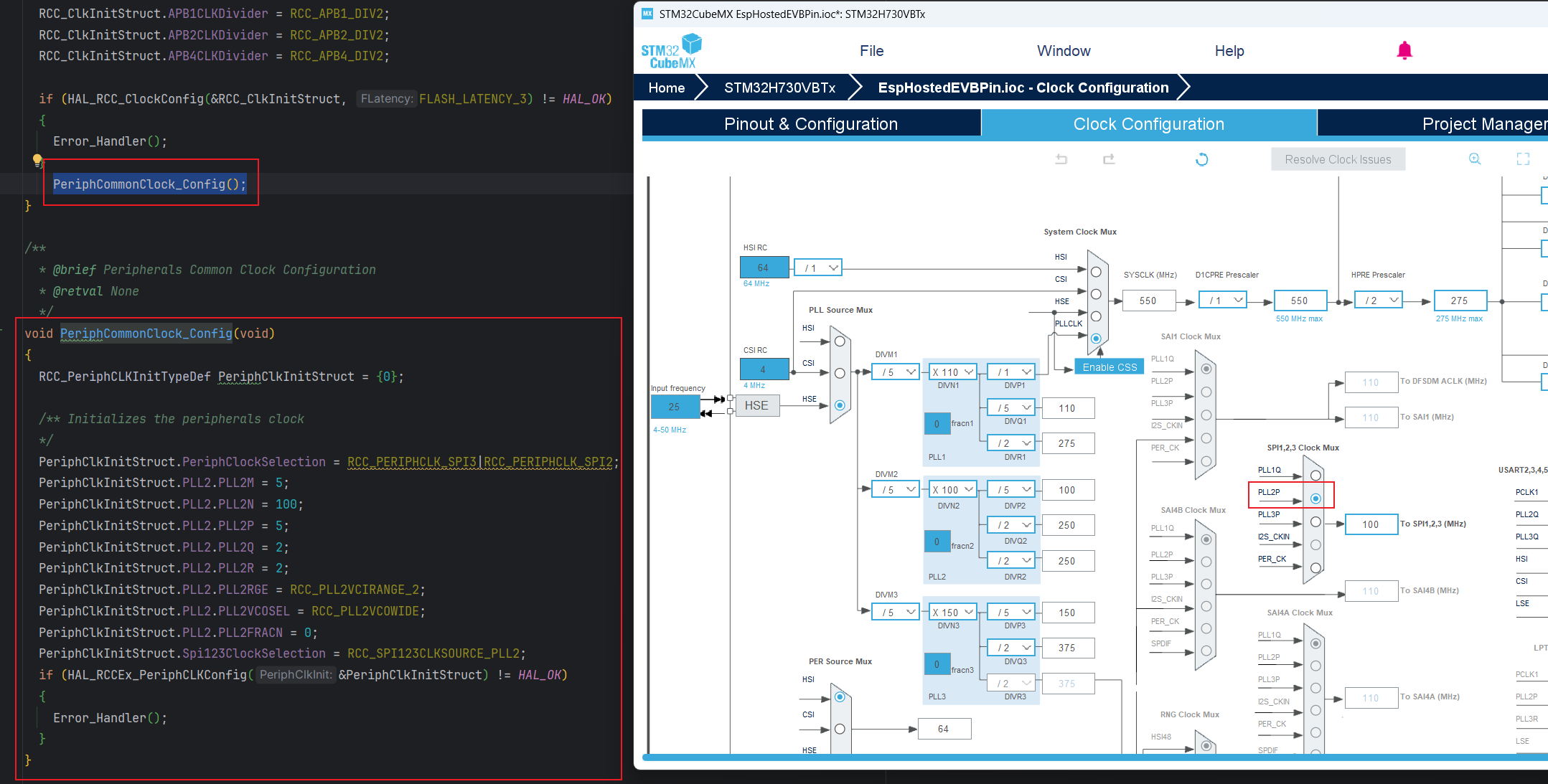
Task: Click the fracn1 blue value box
Action: pyautogui.click(x=937, y=423)
